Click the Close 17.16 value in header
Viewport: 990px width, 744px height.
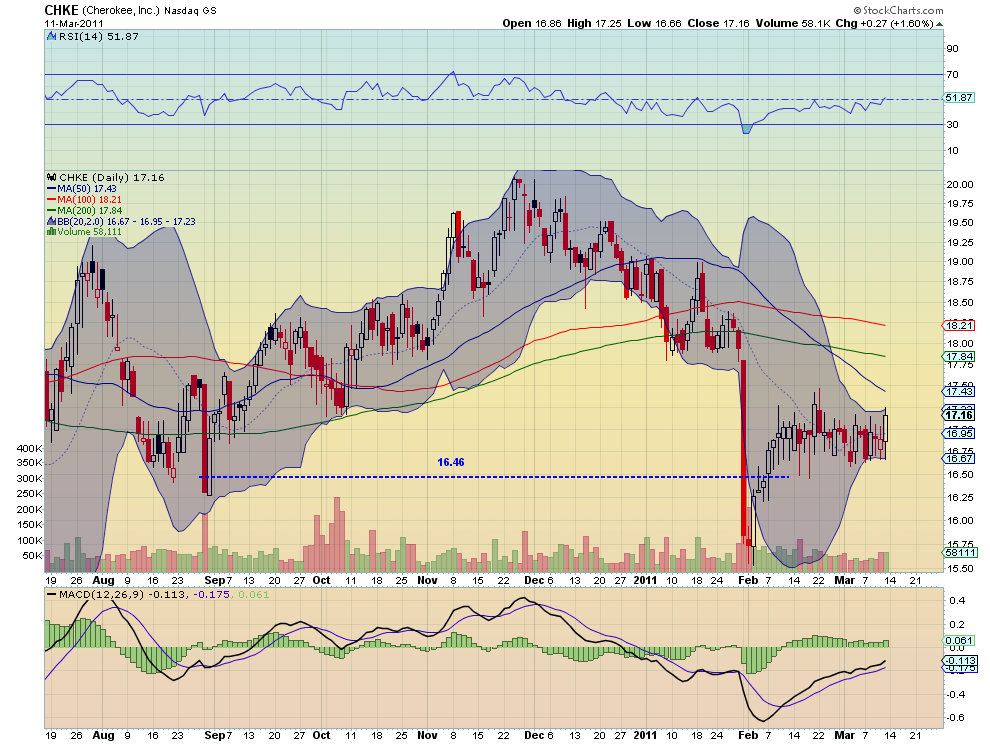click(718, 23)
